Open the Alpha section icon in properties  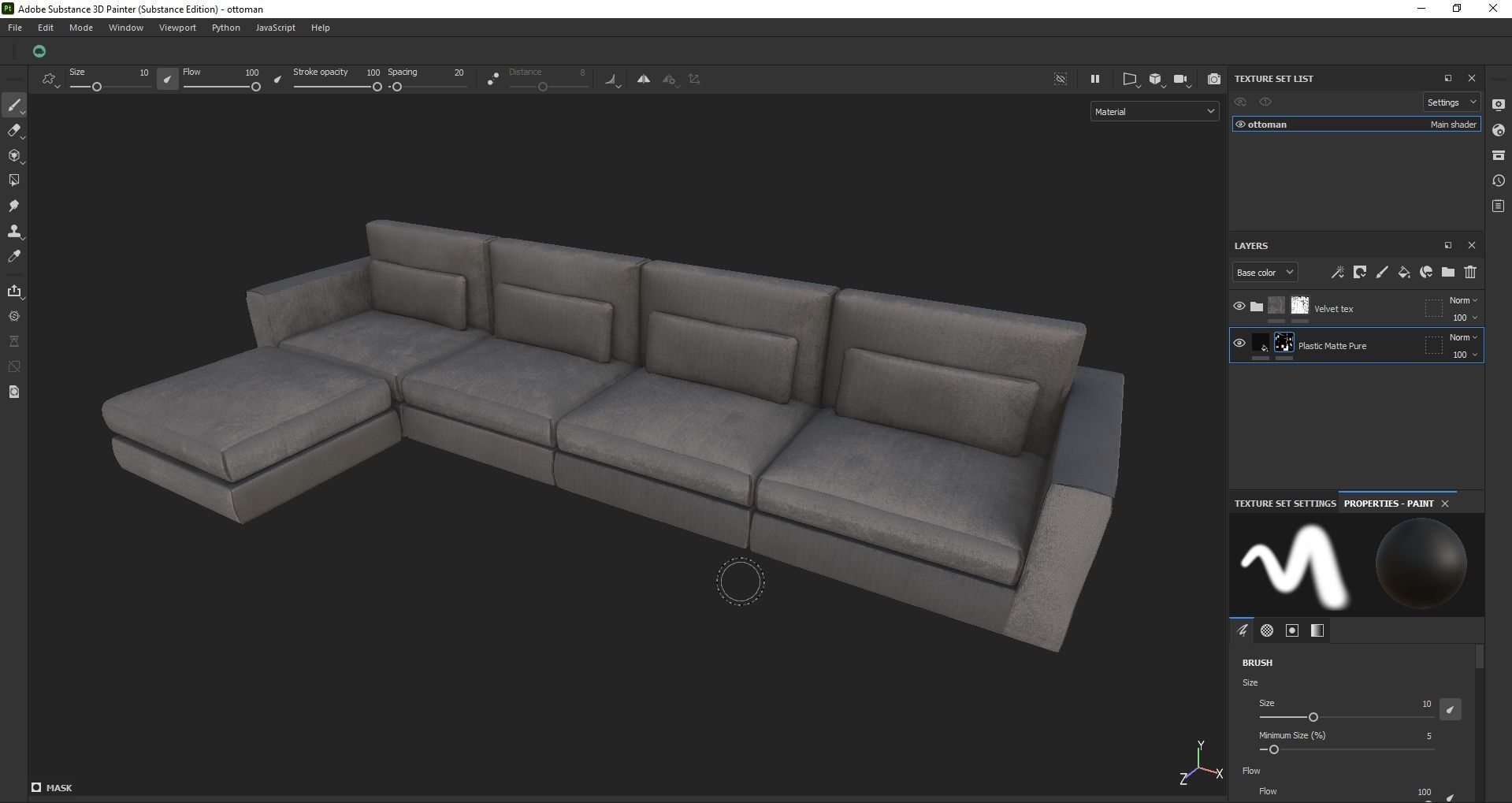pyautogui.click(x=1267, y=630)
